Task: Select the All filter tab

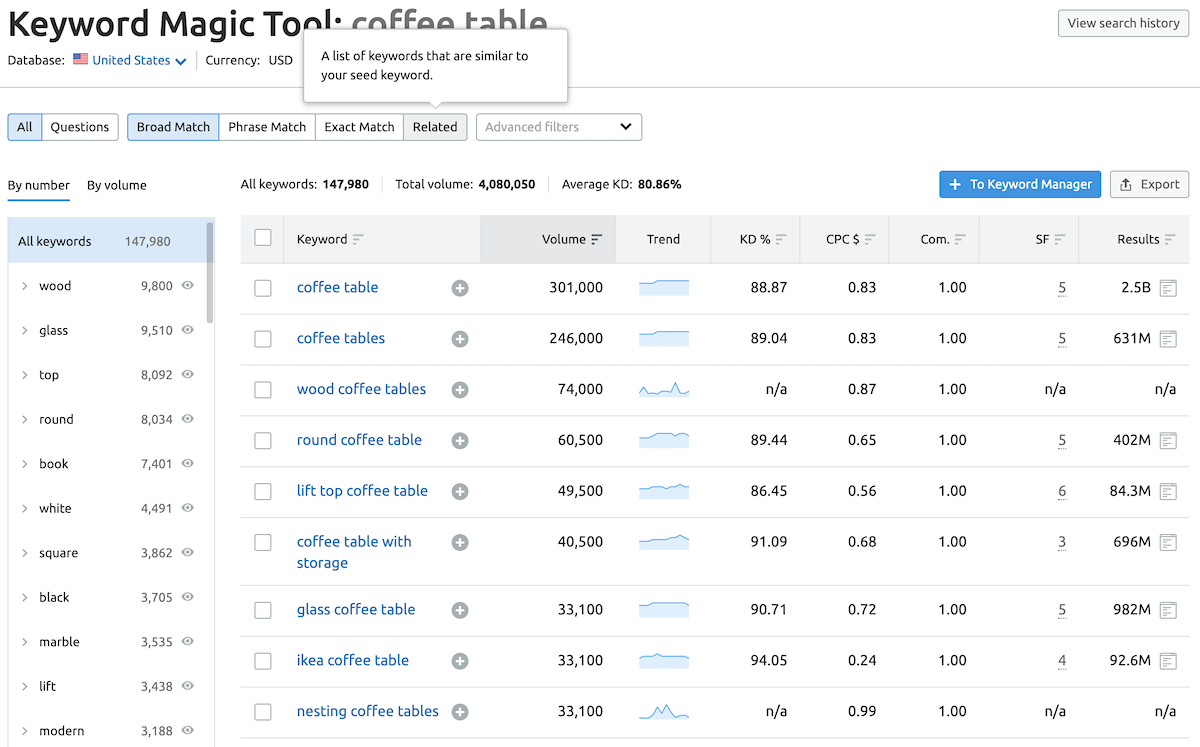Action: [x=25, y=127]
